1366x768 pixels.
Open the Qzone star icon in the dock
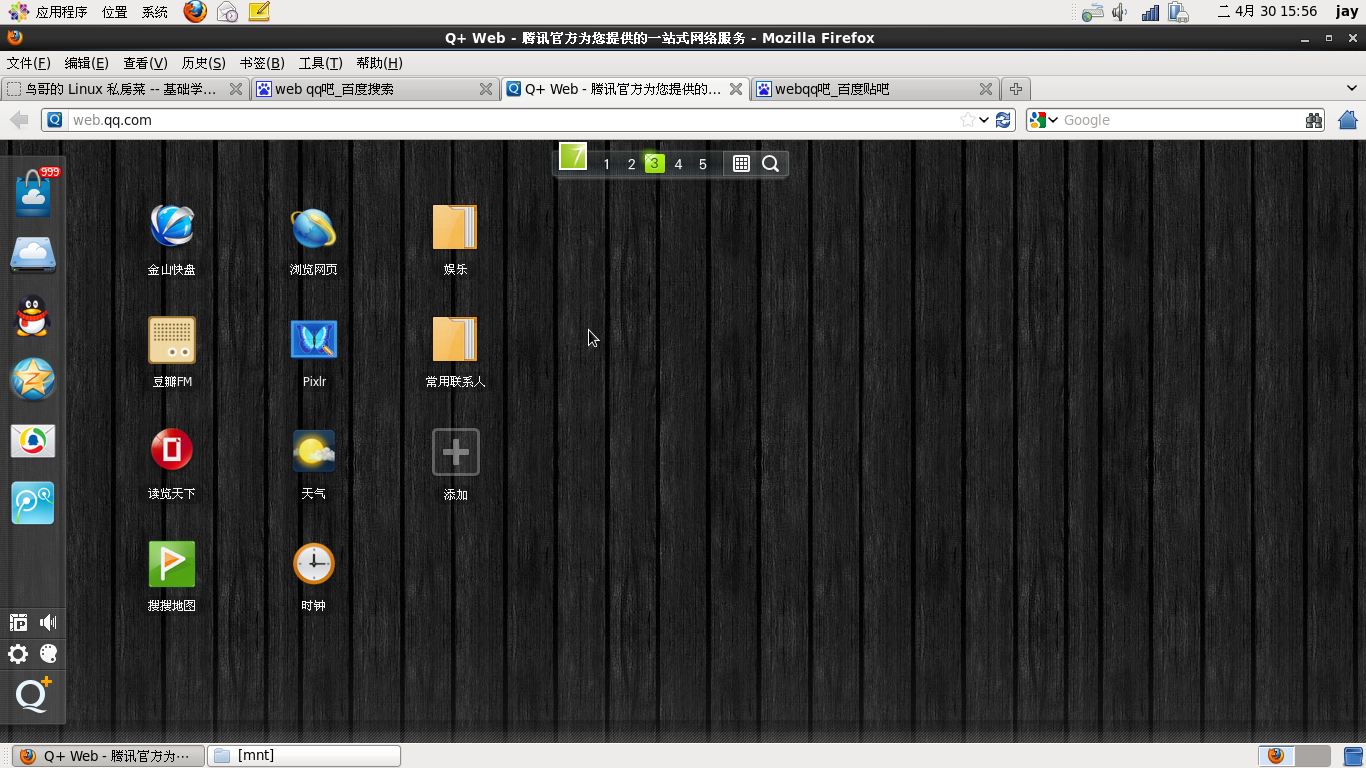pos(33,379)
